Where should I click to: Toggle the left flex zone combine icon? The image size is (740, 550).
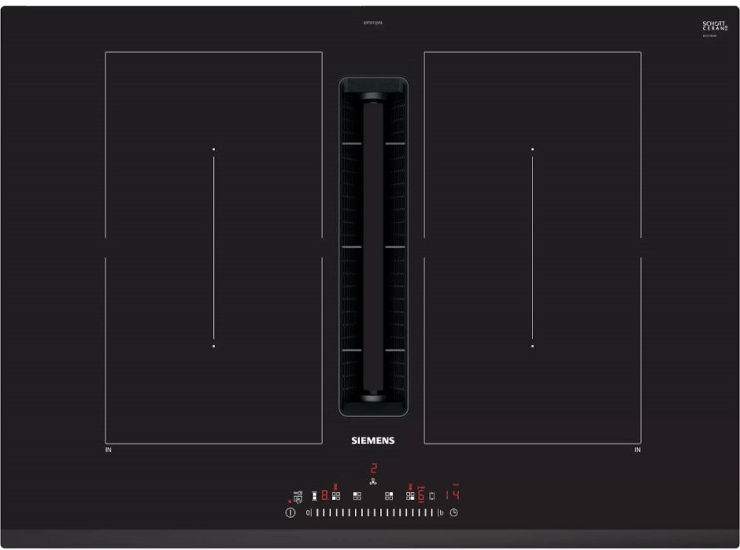(314, 495)
